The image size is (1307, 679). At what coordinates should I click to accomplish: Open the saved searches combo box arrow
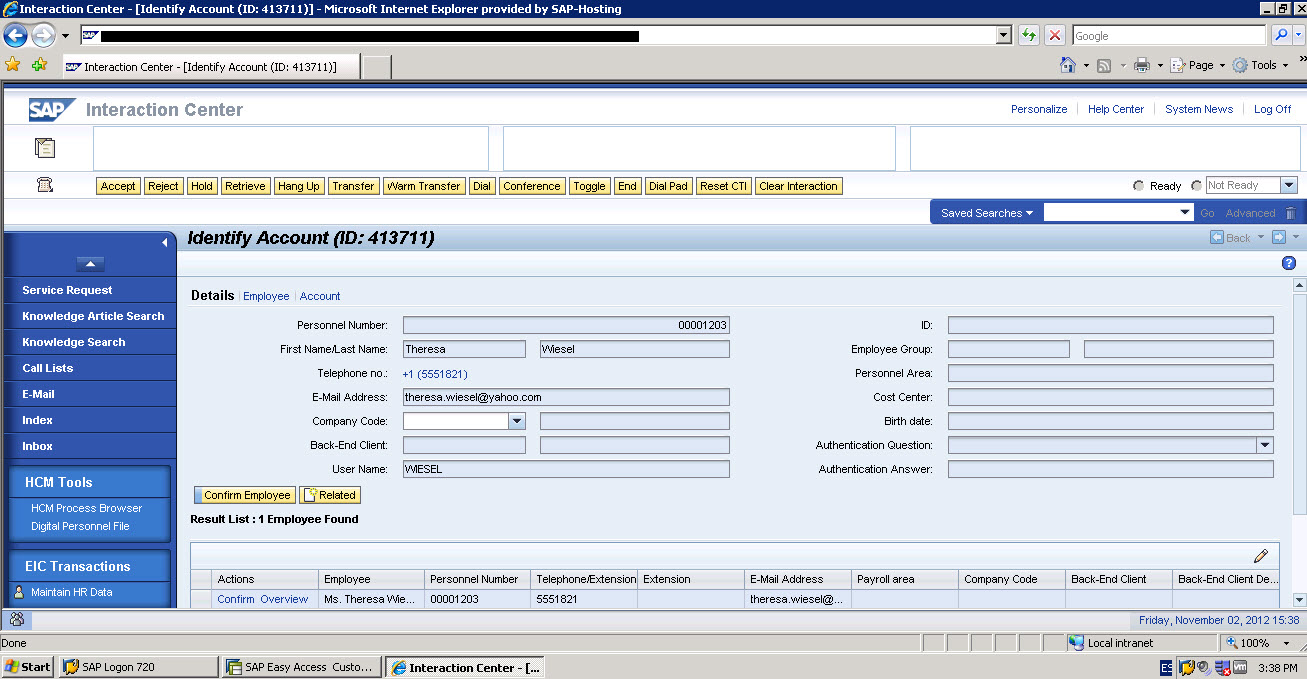(1185, 212)
